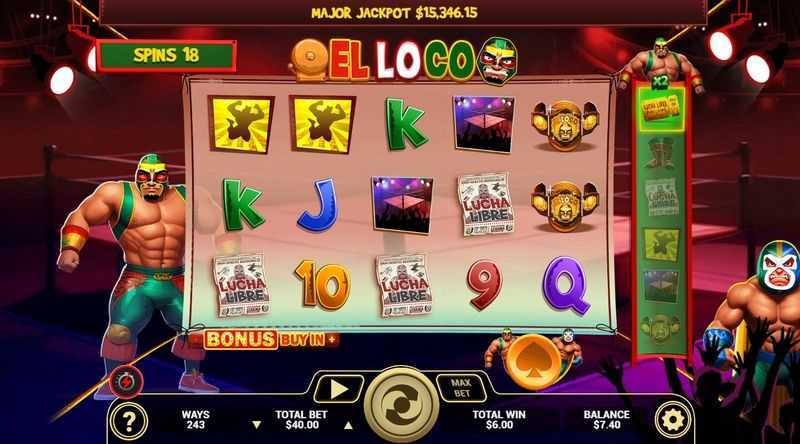Start autoplay with the play arrow button
Screen dimensions: 800x444
(x=338, y=389)
